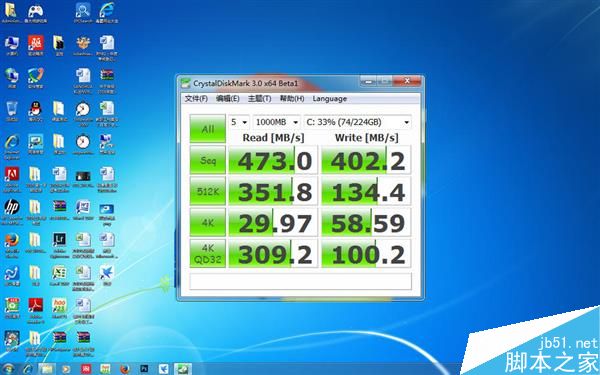Select the 4K QD32 read value 309.2

click(x=273, y=254)
